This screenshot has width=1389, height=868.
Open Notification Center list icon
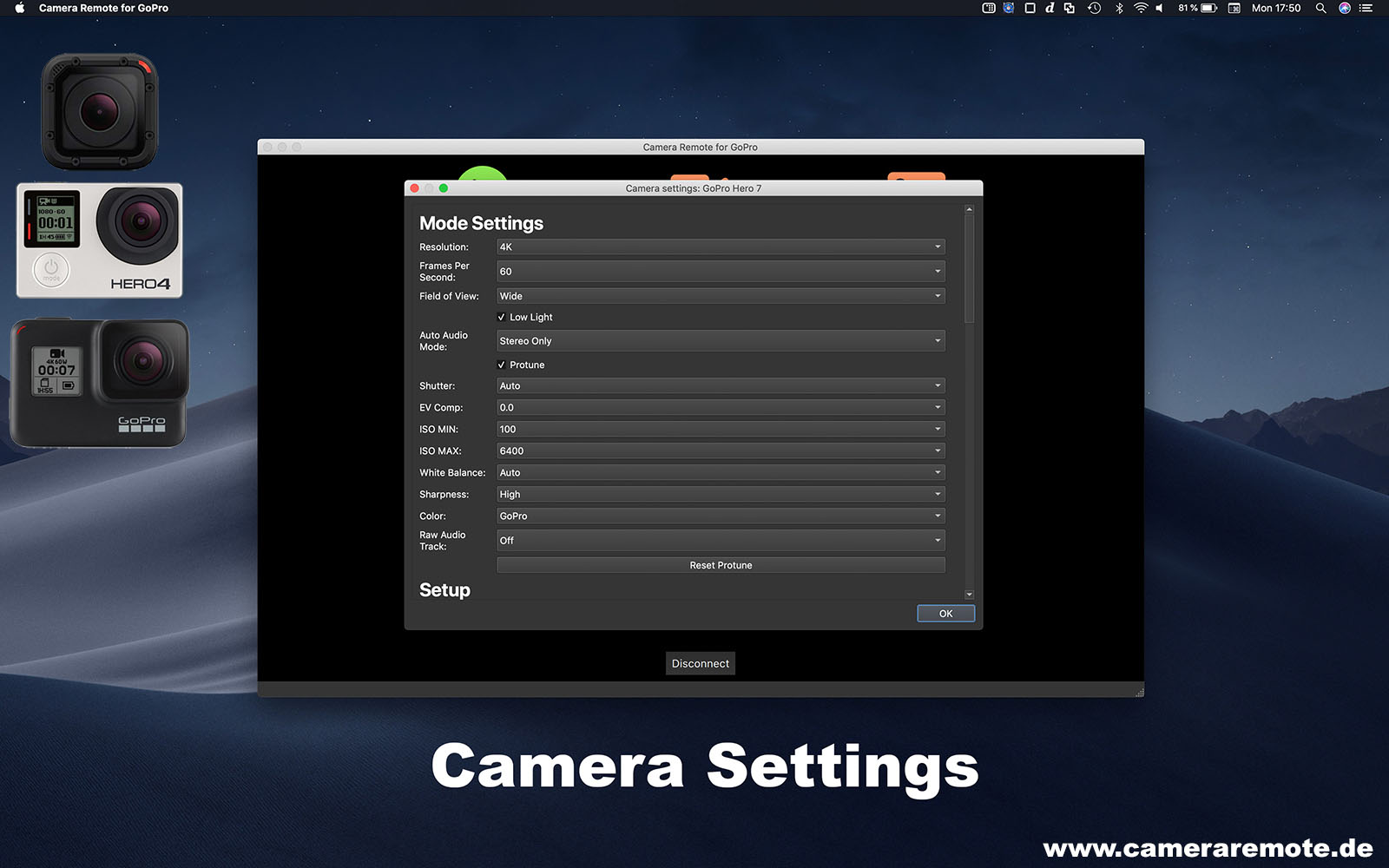(x=1366, y=8)
